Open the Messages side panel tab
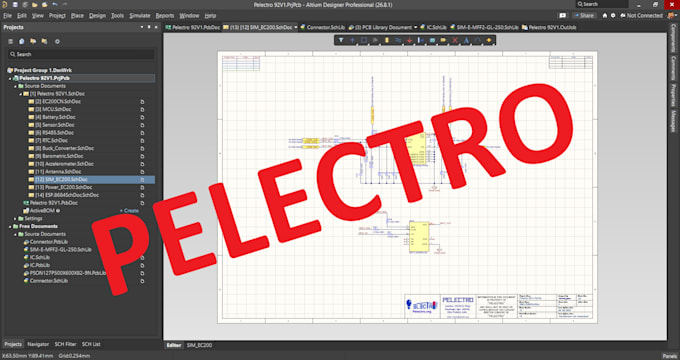Screen dimensions: 680x360 [673, 121]
